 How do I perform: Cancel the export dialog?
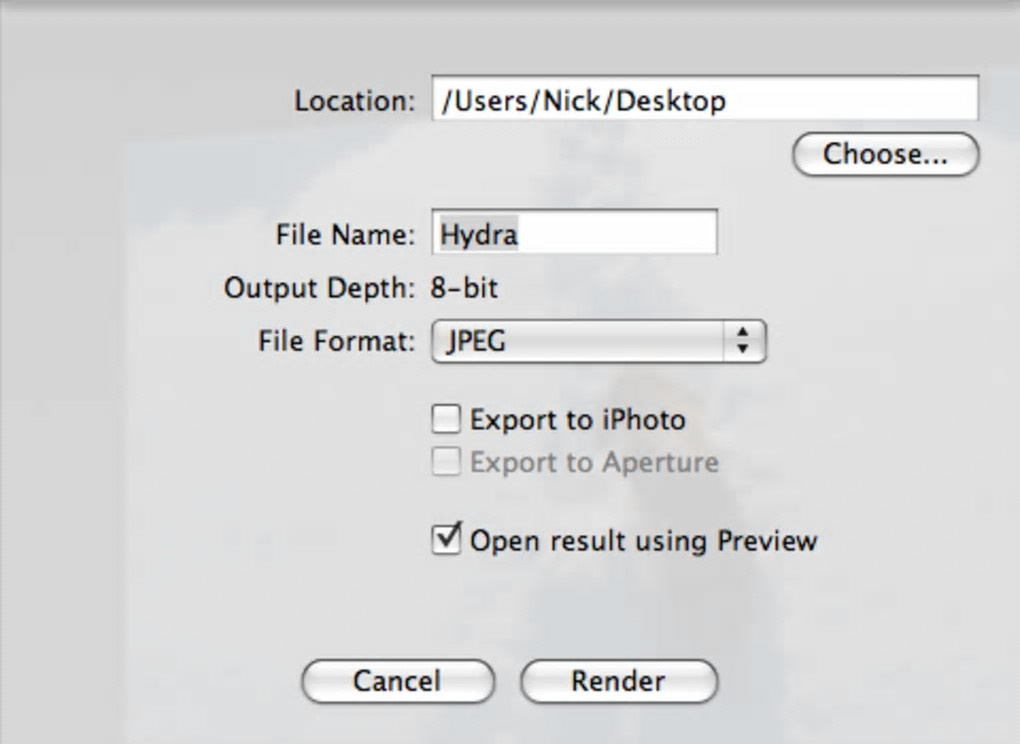(397, 681)
